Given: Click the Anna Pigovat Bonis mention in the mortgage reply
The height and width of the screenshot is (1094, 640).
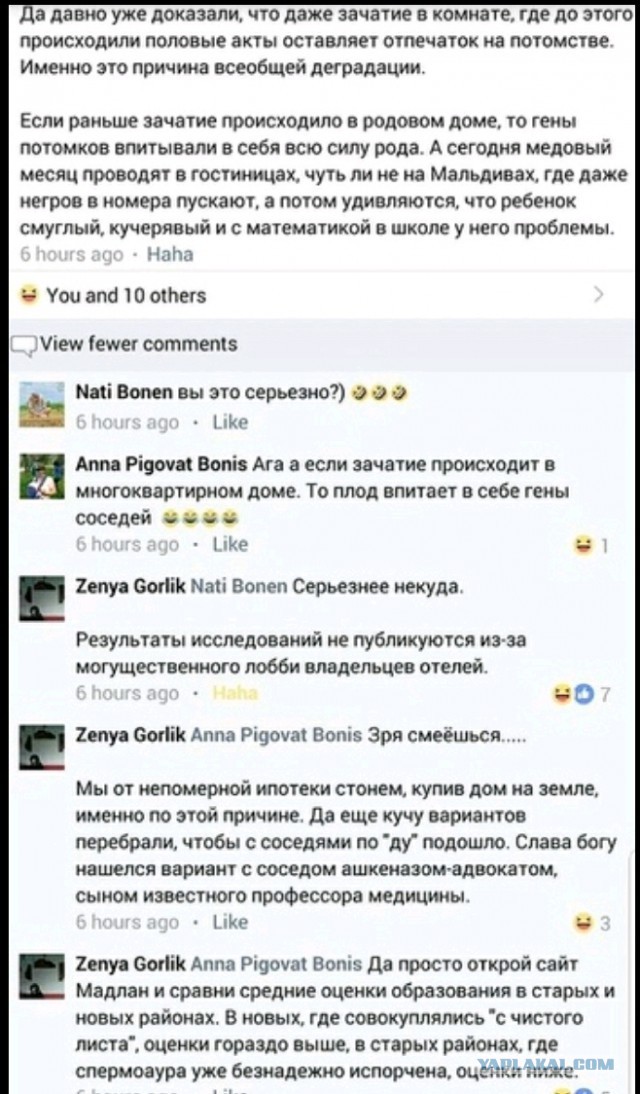Looking at the screenshot, I should 276,735.
